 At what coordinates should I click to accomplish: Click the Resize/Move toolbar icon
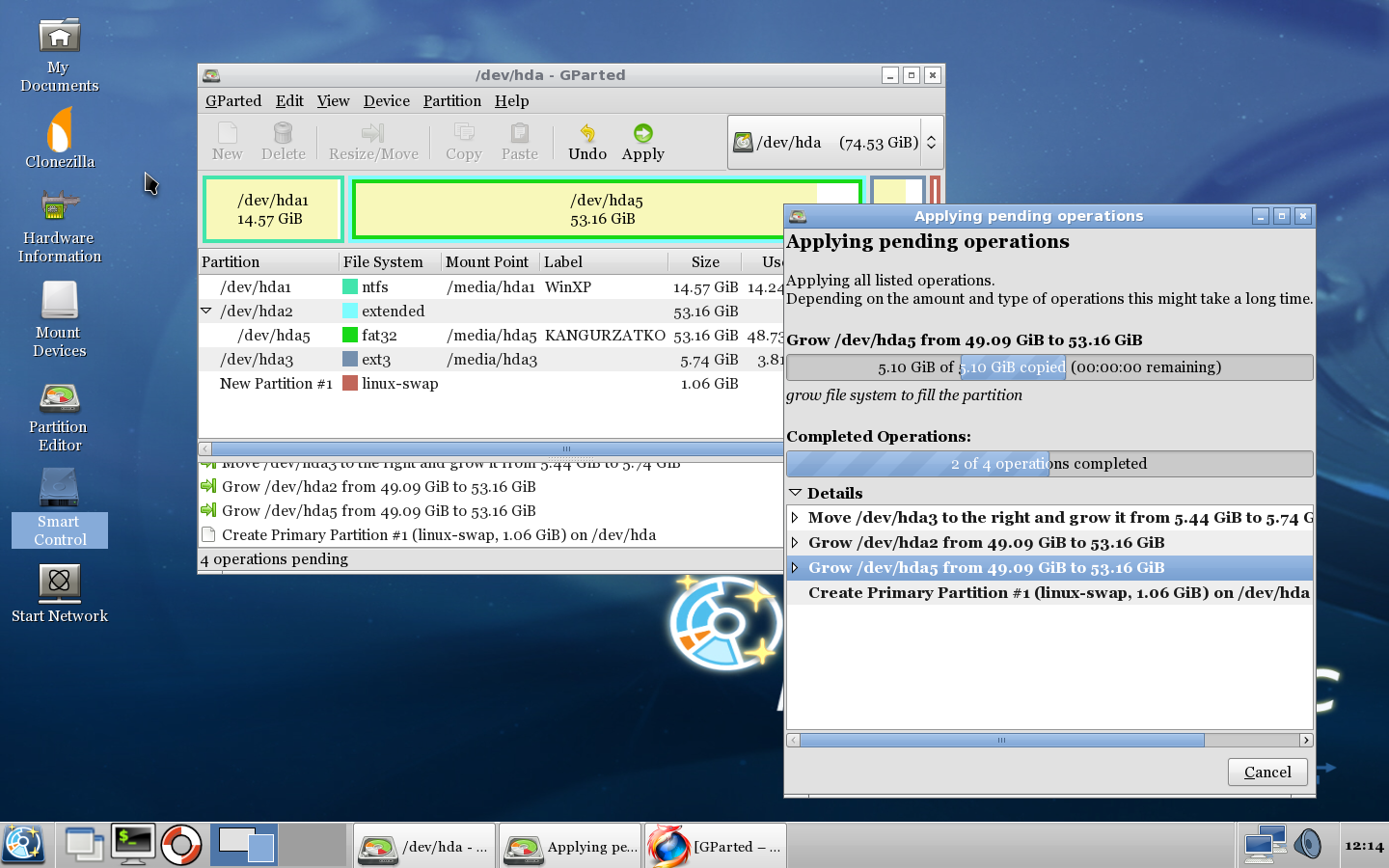point(373,142)
